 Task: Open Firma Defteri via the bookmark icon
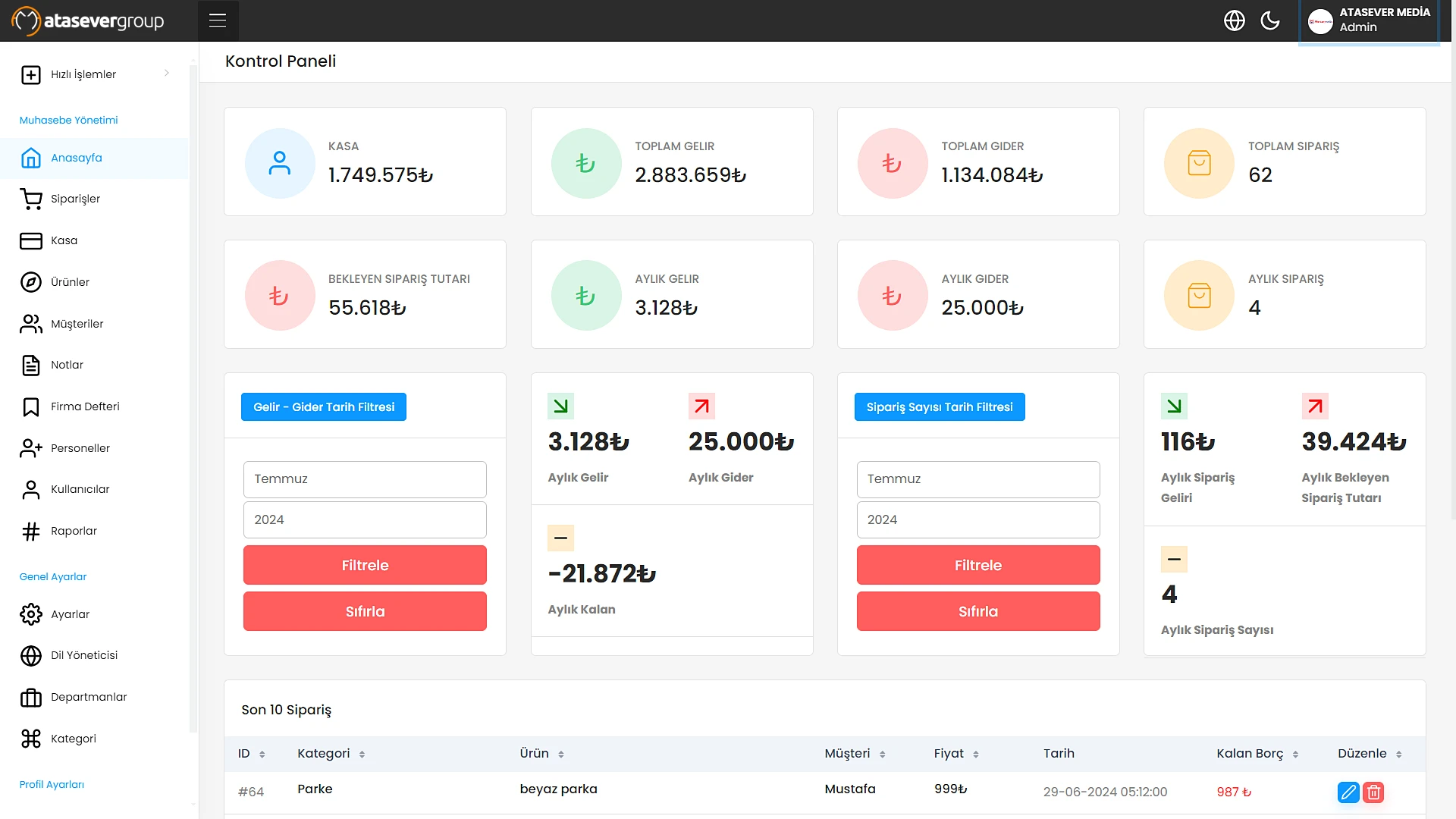31,407
